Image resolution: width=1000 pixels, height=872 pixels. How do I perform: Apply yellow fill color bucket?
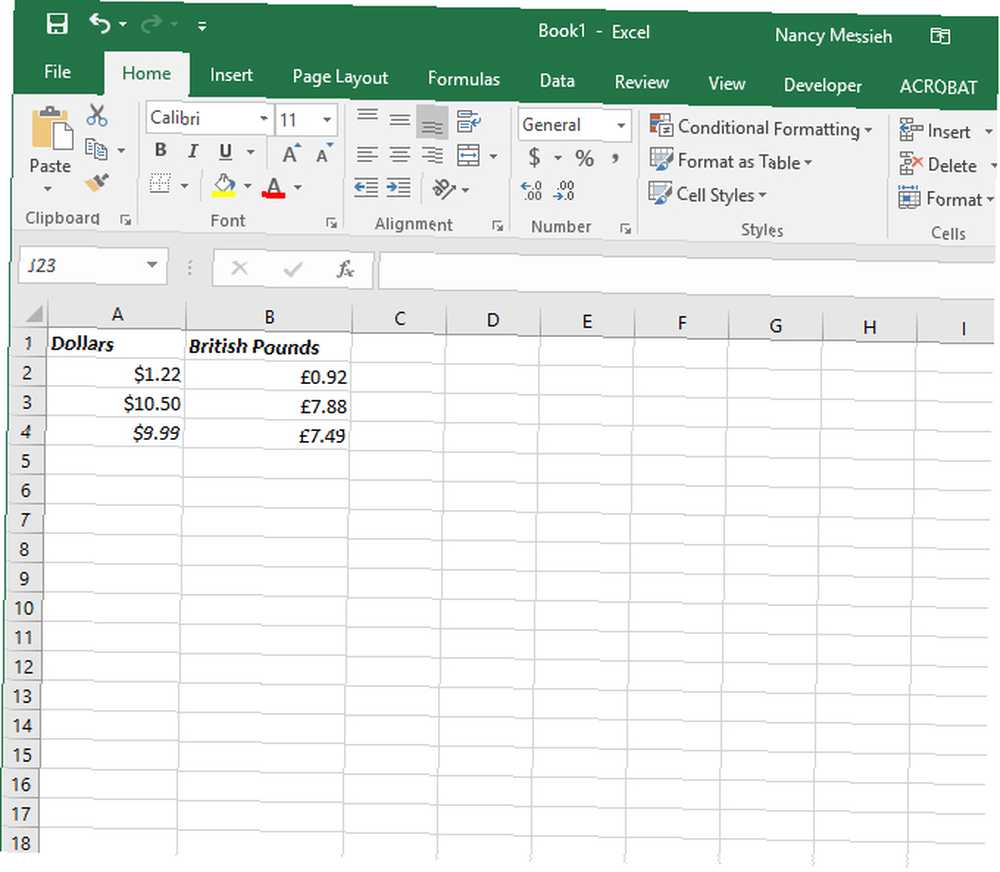[224, 185]
